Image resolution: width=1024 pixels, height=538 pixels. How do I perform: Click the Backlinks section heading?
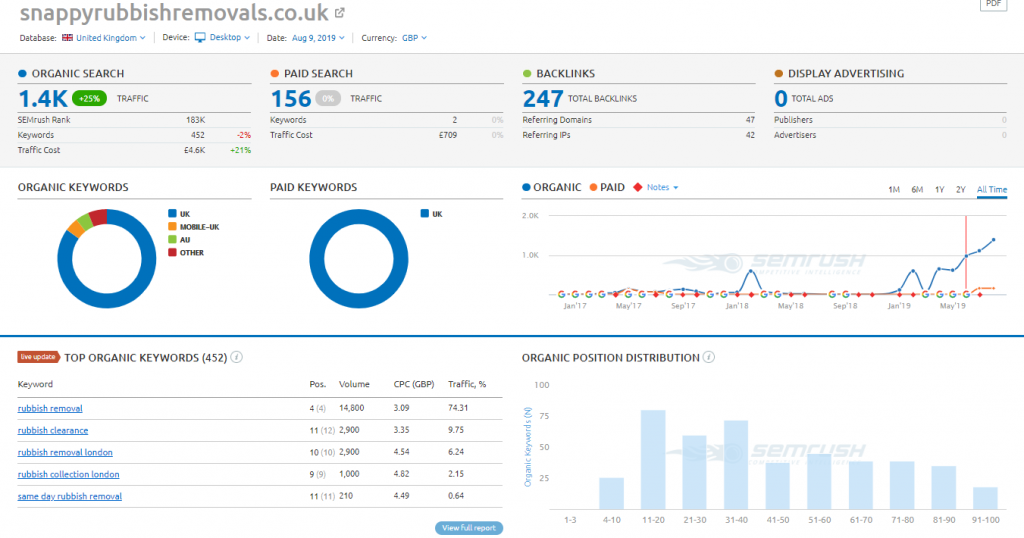(x=566, y=74)
